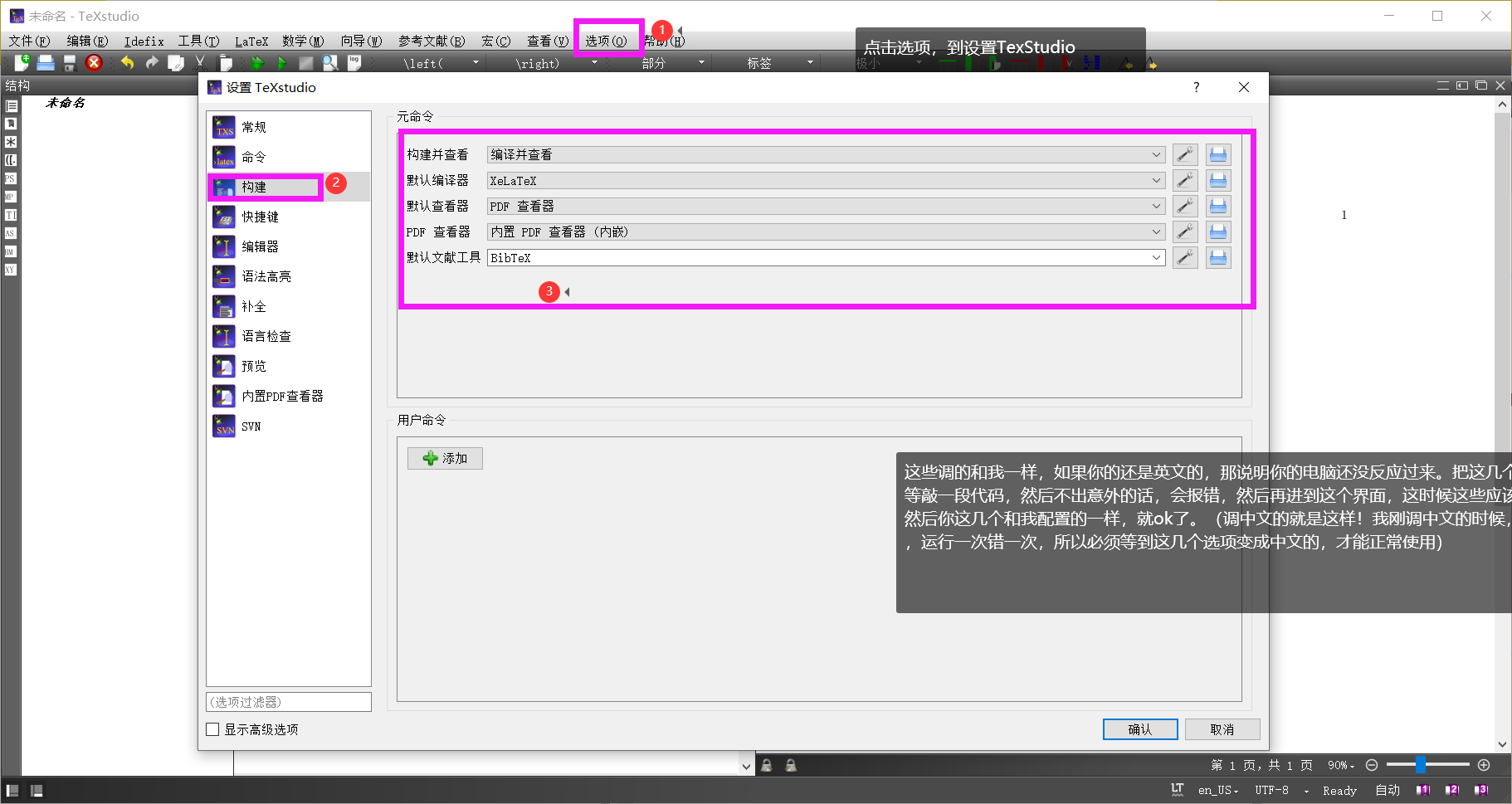Enable the 显示高级选项 checkbox

point(212,729)
